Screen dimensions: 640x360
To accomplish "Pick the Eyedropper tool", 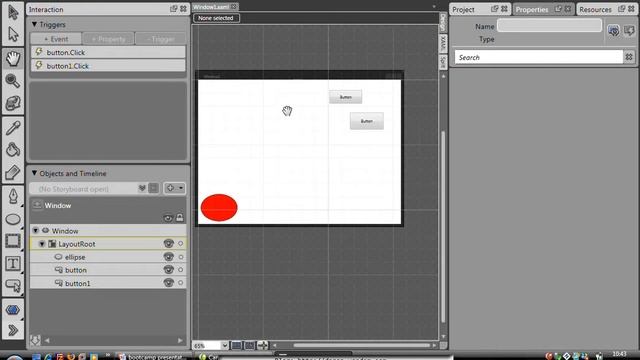I will (13, 128).
